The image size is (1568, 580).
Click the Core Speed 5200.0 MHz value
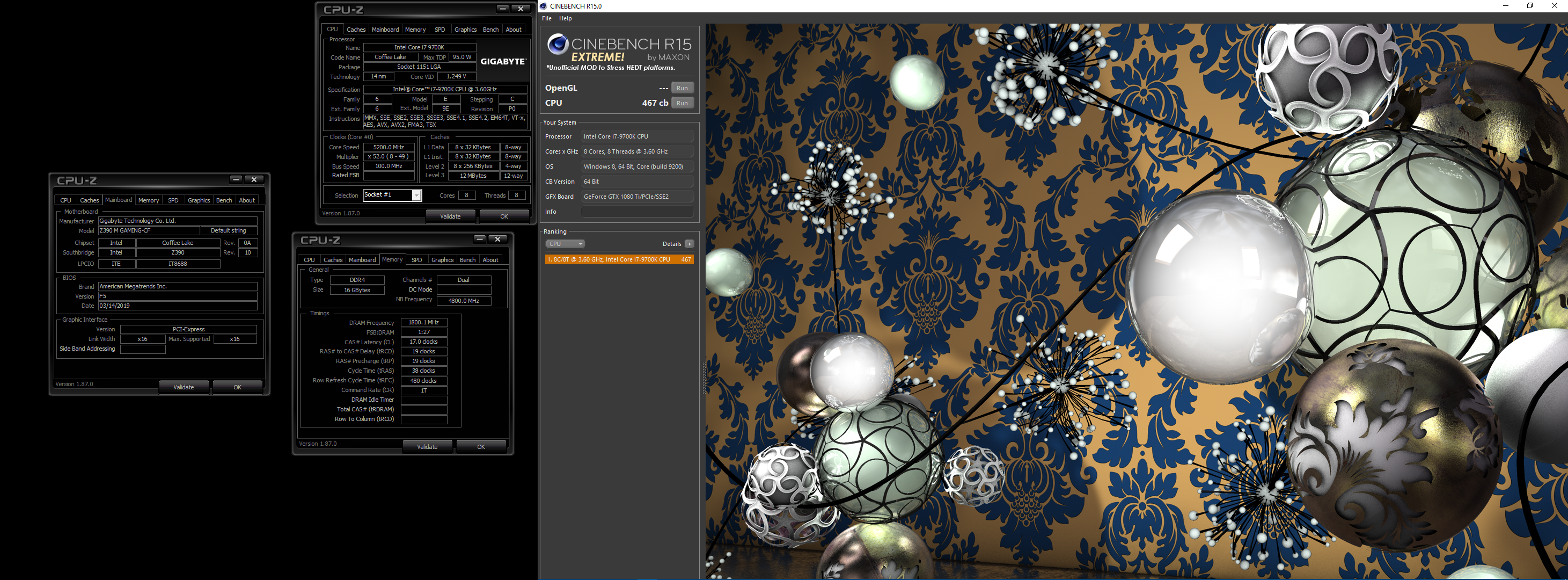point(389,147)
